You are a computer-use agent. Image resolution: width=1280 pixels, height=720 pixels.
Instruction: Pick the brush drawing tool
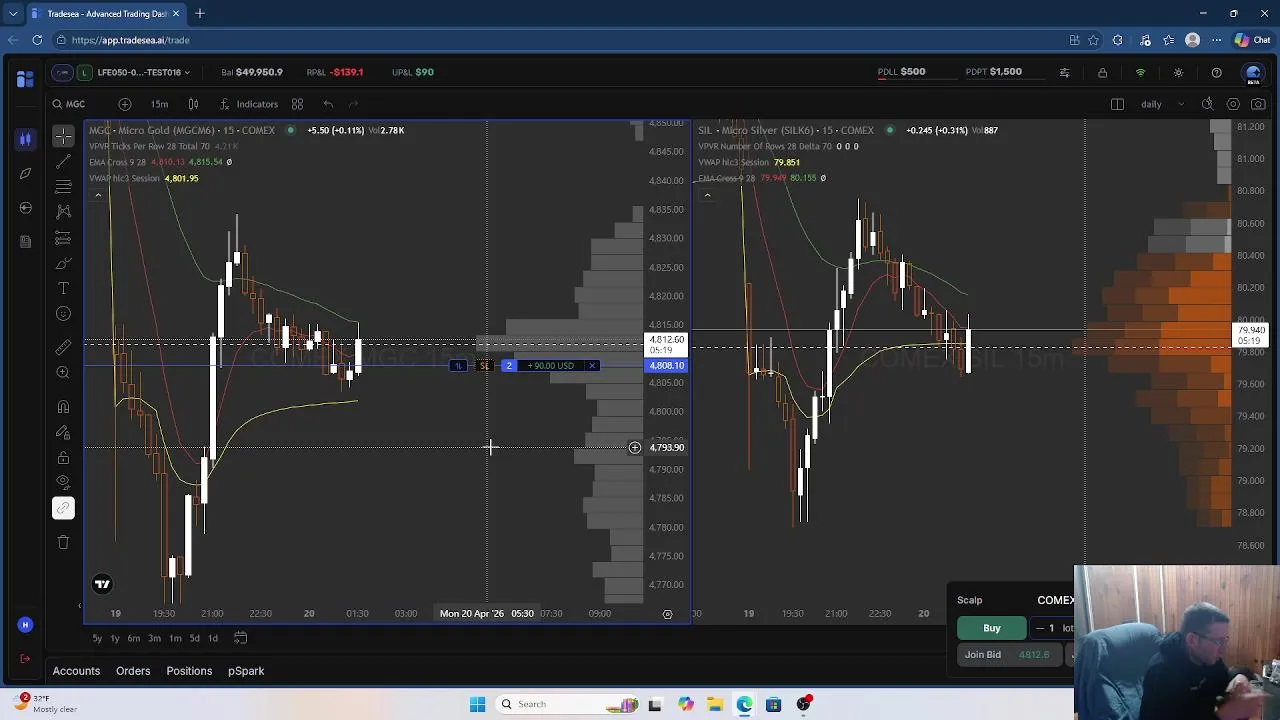point(63,263)
